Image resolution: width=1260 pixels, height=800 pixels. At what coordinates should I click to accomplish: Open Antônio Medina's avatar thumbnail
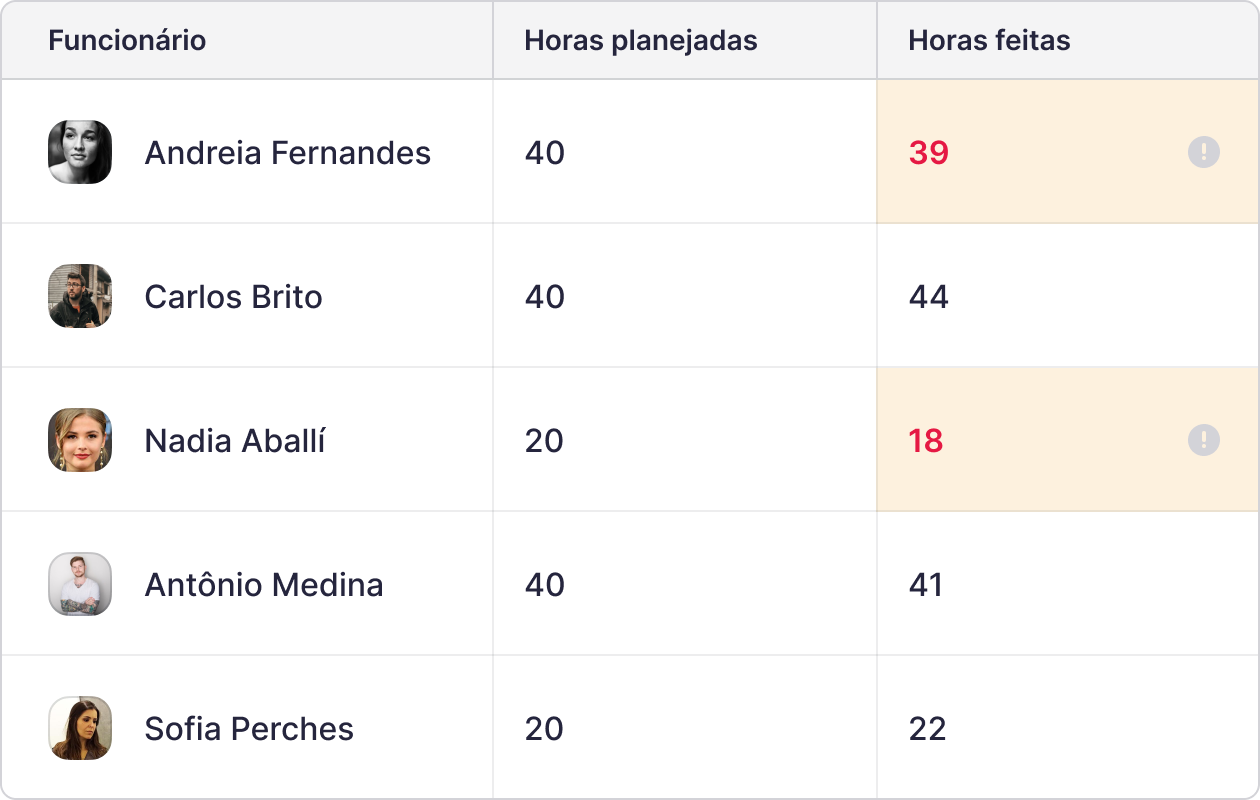(x=80, y=584)
